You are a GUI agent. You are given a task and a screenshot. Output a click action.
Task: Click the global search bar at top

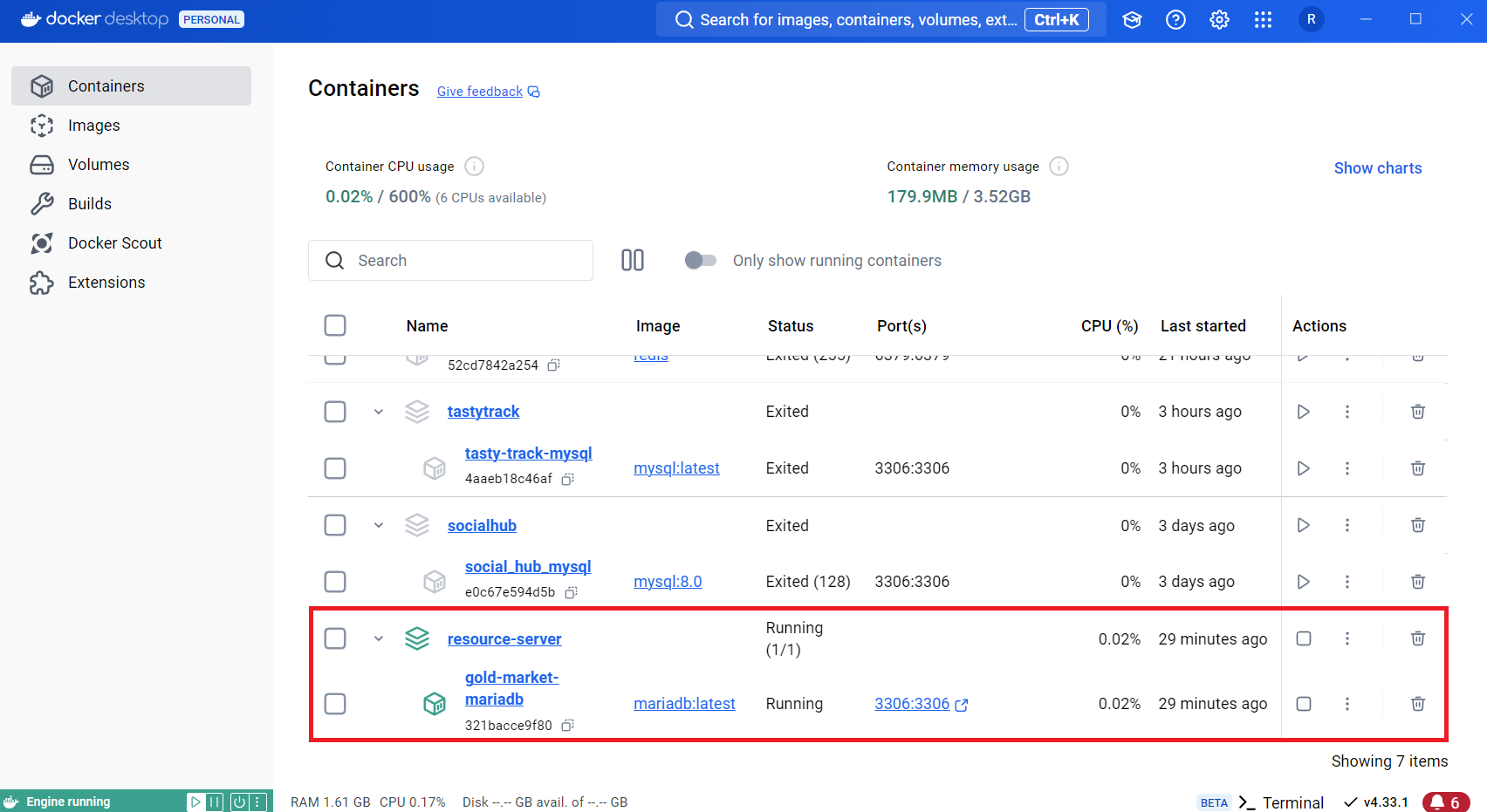(881, 19)
